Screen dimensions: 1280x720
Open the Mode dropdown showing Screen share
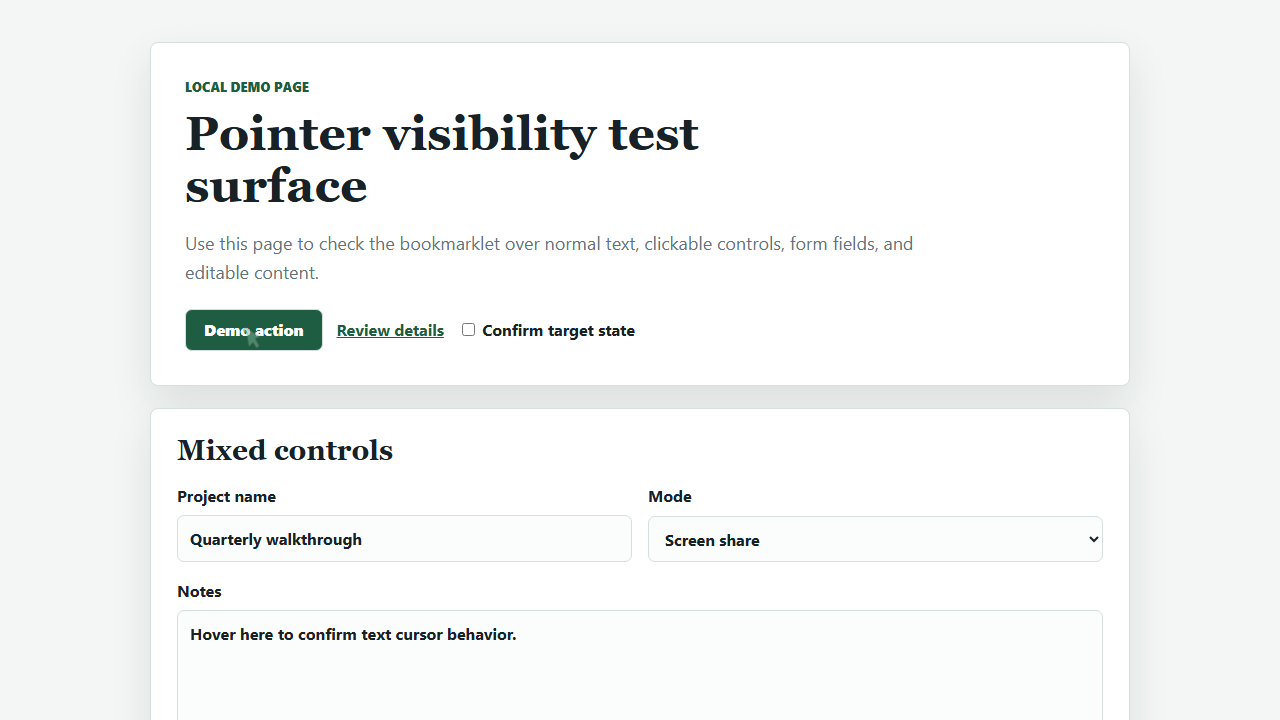tap(875, 539)
